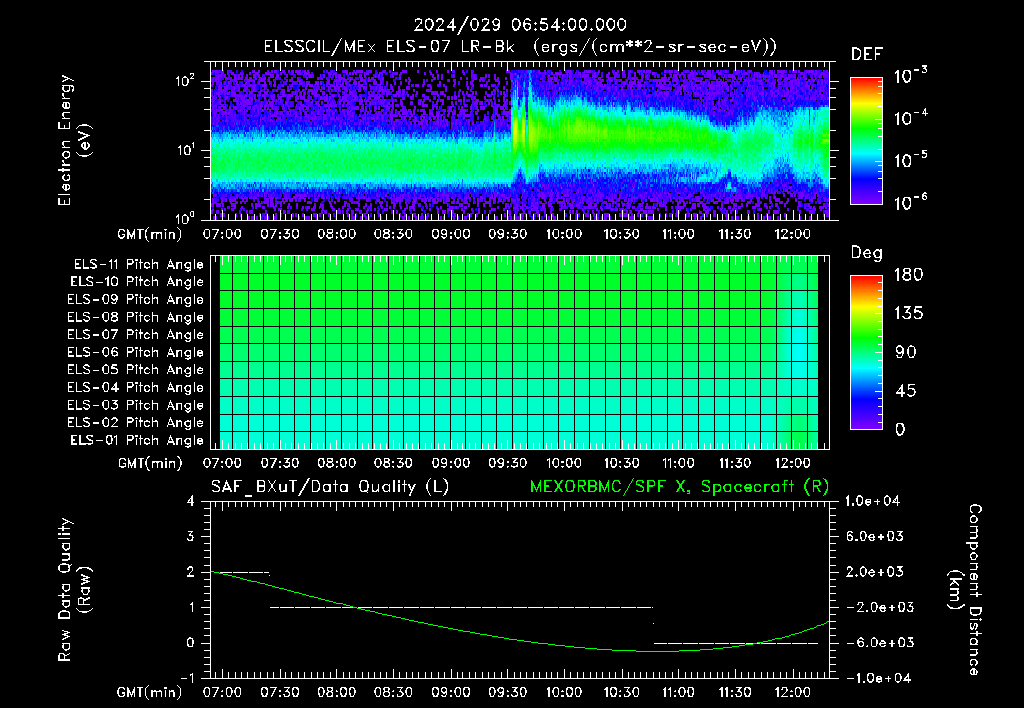The image size is (1024, 708).
Task: Select the green MEXORBMC/SPF X, Spacecraft (R) title
Action: point(679,487)
